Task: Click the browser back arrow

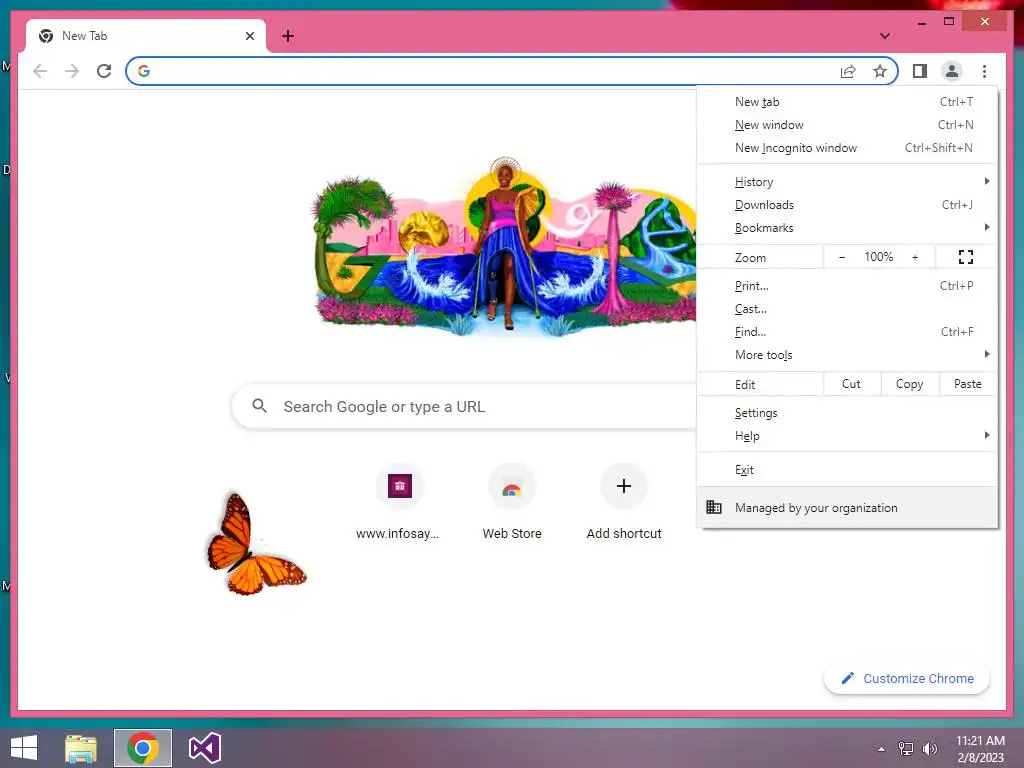Action: (x=40, y=71)
